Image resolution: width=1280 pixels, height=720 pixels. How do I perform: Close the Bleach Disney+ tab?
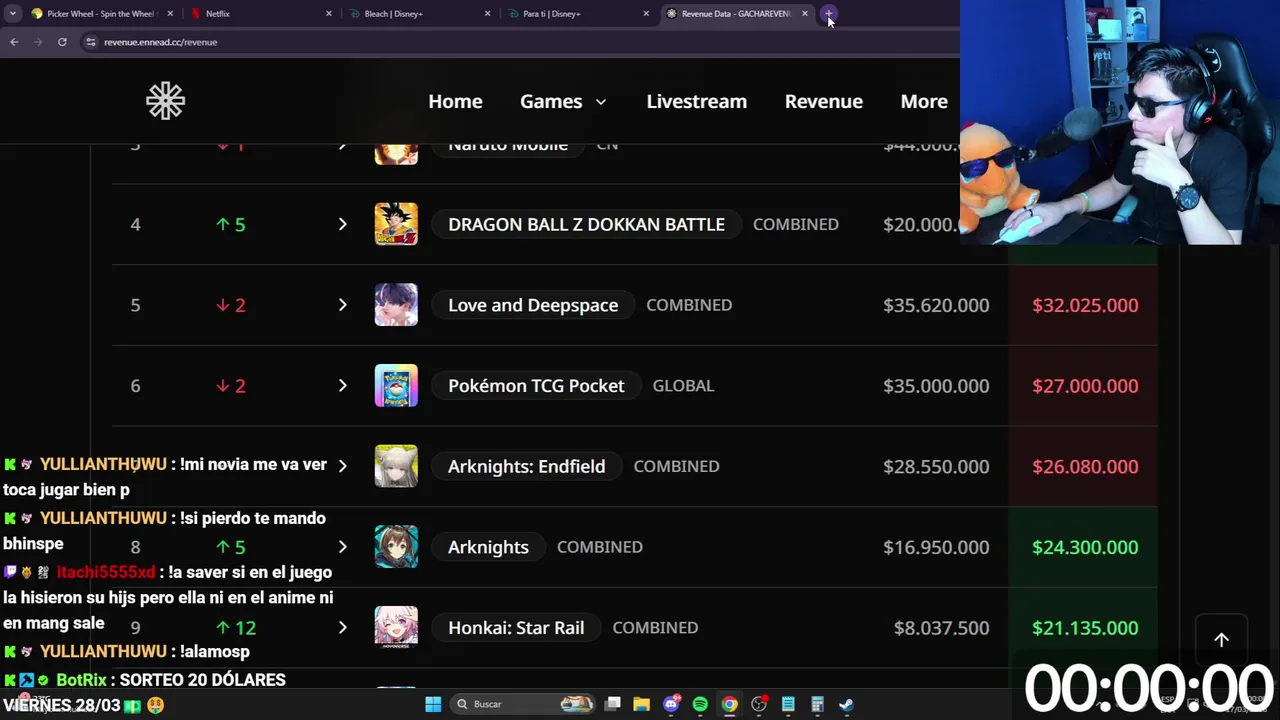click(x=487, y=14)
